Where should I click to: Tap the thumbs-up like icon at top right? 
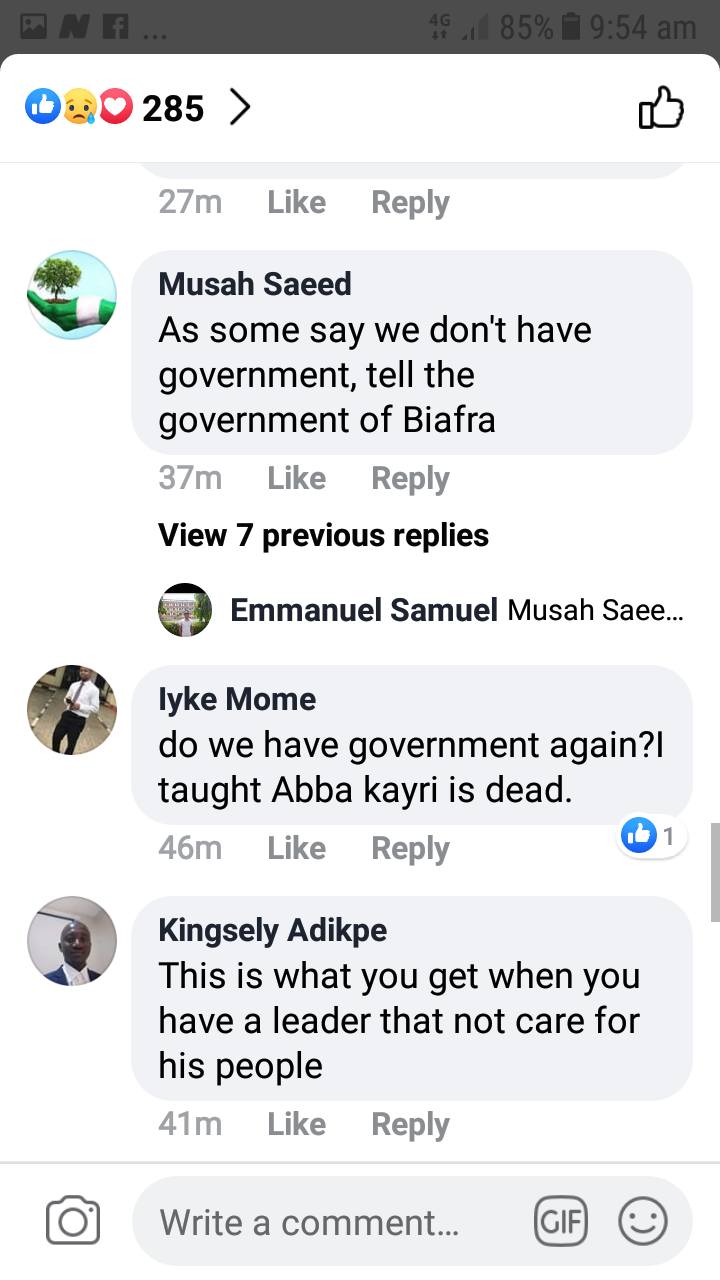tap(661, 108)
